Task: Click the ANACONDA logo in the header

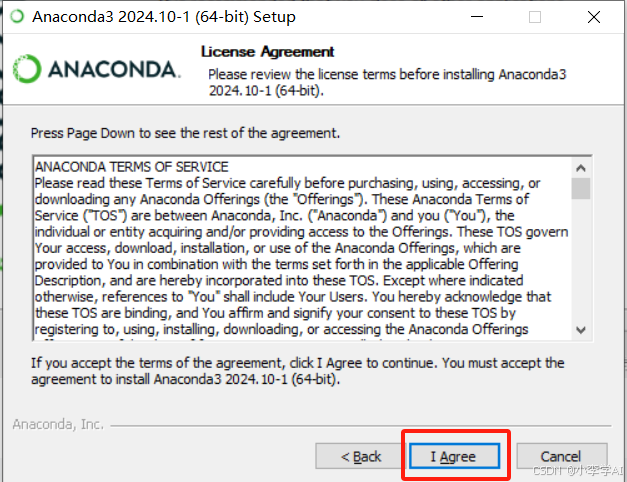Action: point(96,69)
